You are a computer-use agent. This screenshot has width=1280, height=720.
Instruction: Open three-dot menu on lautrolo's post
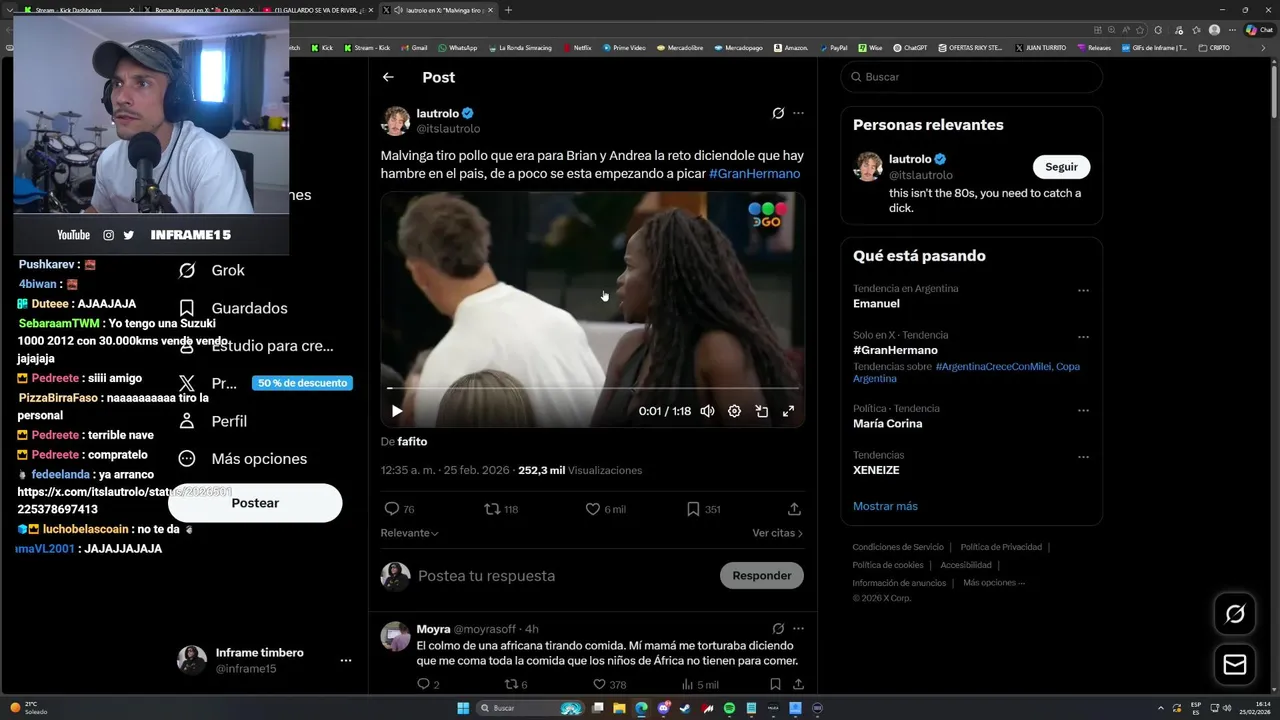(x=798, y=113)
